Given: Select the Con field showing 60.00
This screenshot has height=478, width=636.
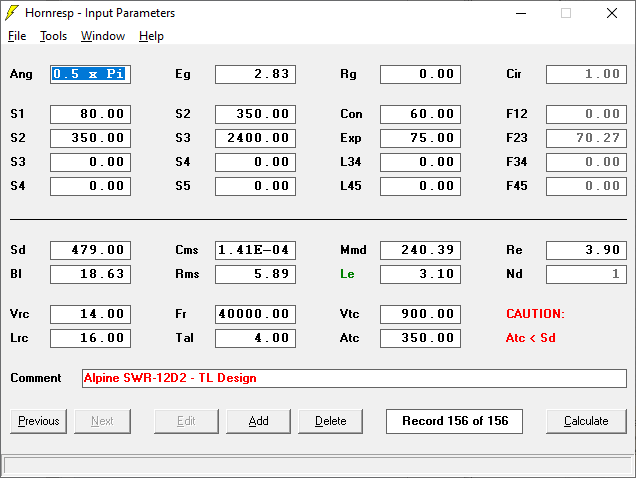Looking at the screenshot, I should pos(421,114).
